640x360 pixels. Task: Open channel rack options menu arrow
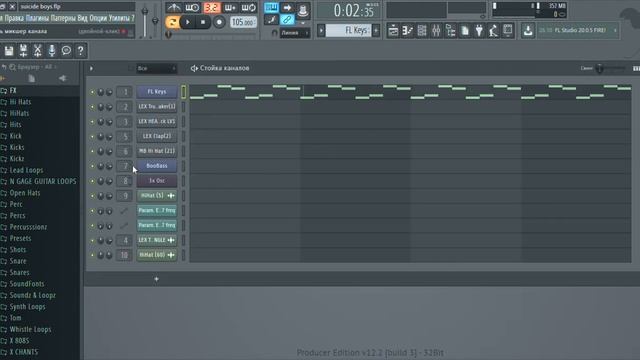coord(91,68)
